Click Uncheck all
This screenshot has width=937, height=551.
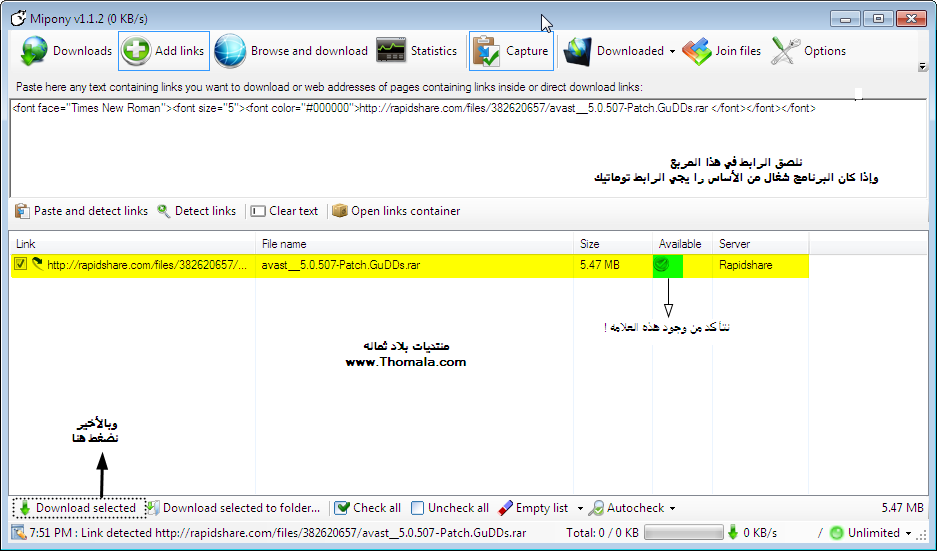point(450,508)
